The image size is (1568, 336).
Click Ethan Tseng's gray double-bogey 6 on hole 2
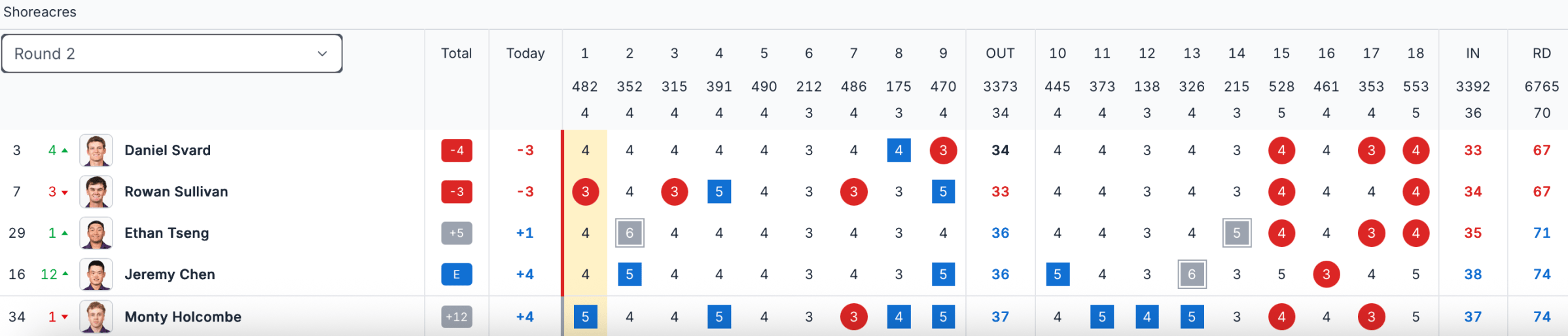[x=630, y=233]
